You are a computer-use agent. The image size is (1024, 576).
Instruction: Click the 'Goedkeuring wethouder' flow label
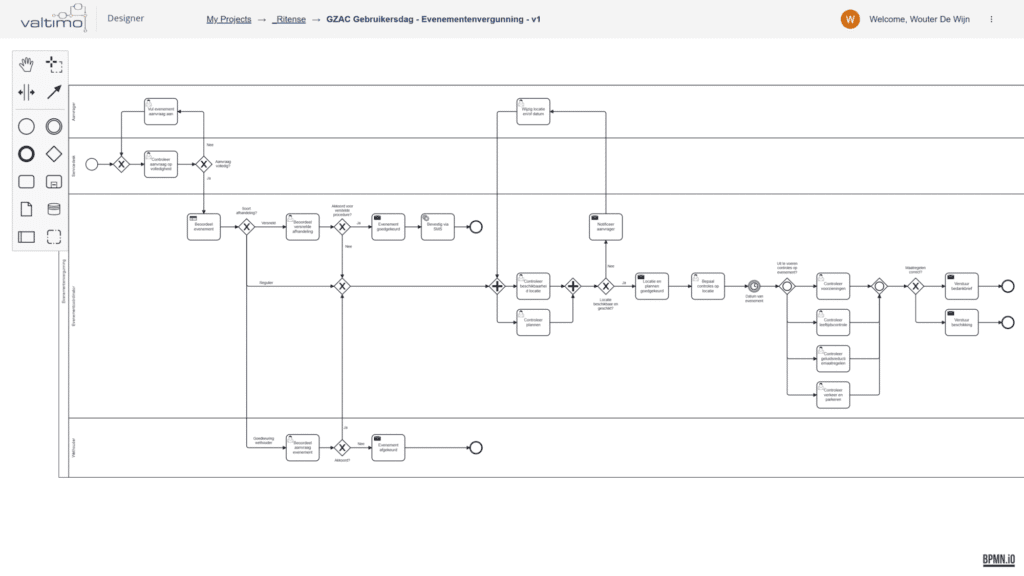tap(263, 441)
